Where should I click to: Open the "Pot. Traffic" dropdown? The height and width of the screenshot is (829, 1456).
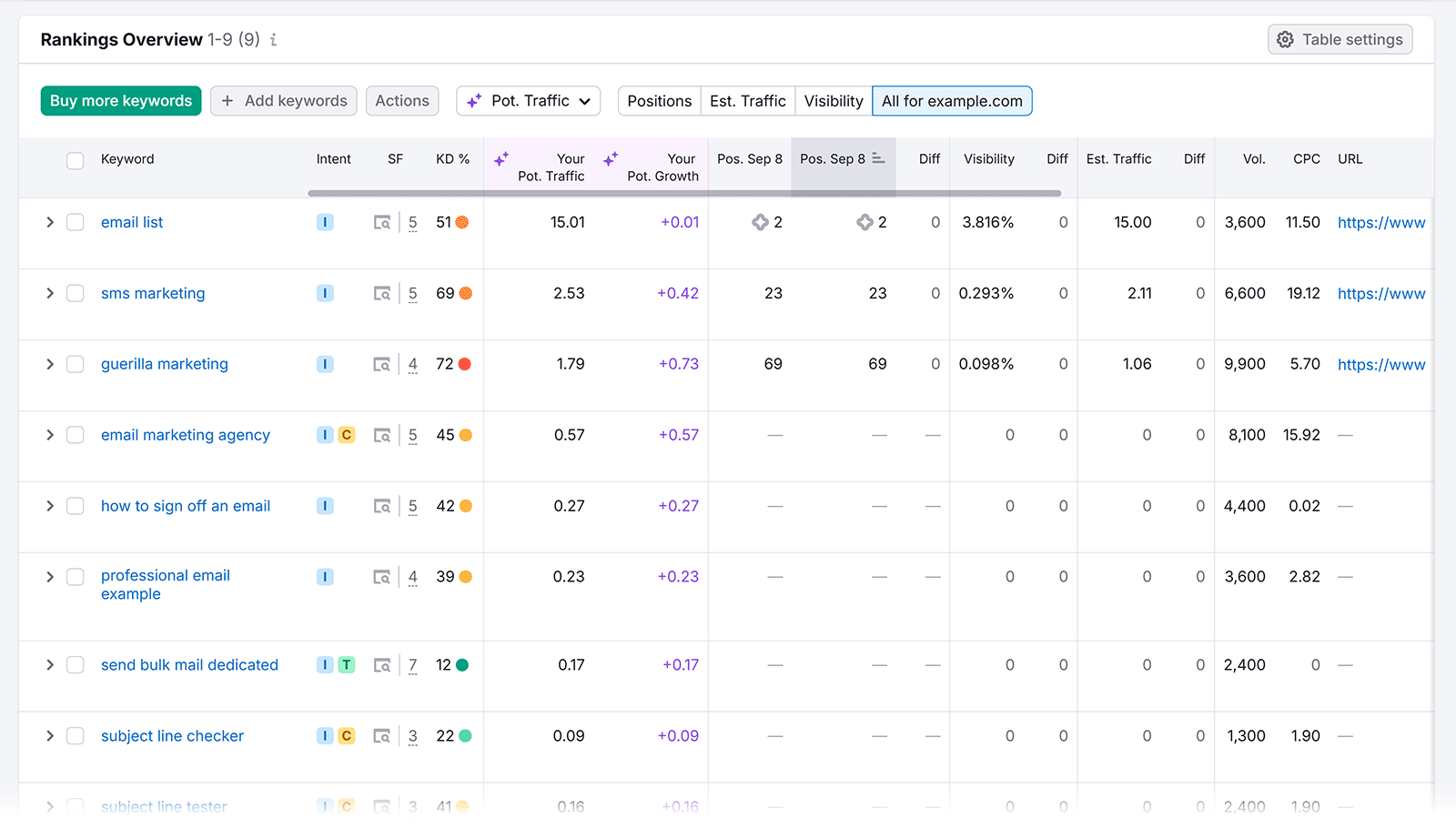[528, 101]
